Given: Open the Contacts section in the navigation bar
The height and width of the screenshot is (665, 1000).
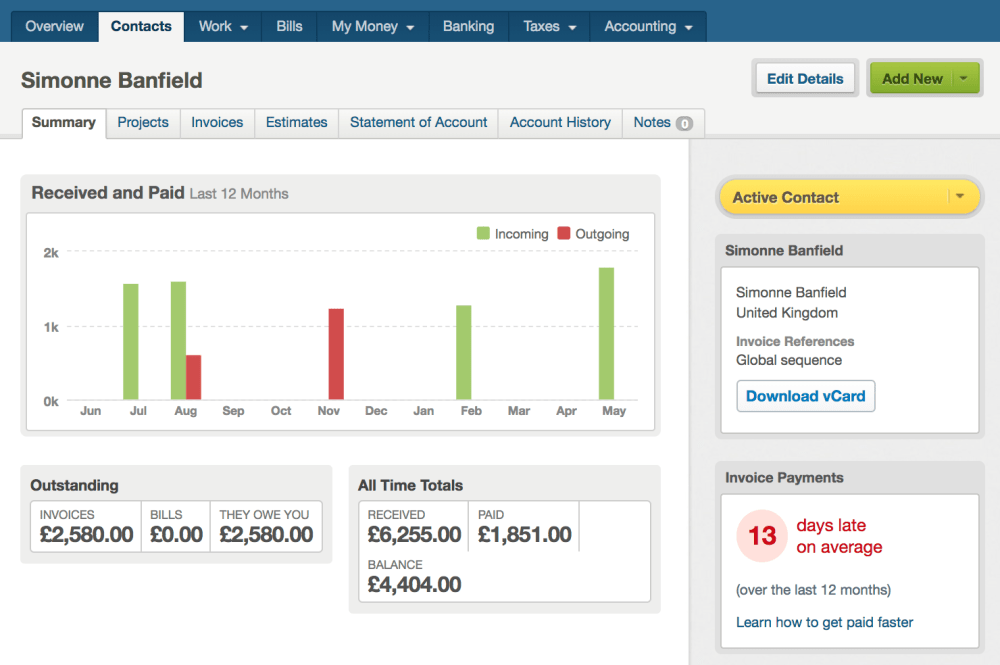Looking at the screenshot, I should 140,26.
